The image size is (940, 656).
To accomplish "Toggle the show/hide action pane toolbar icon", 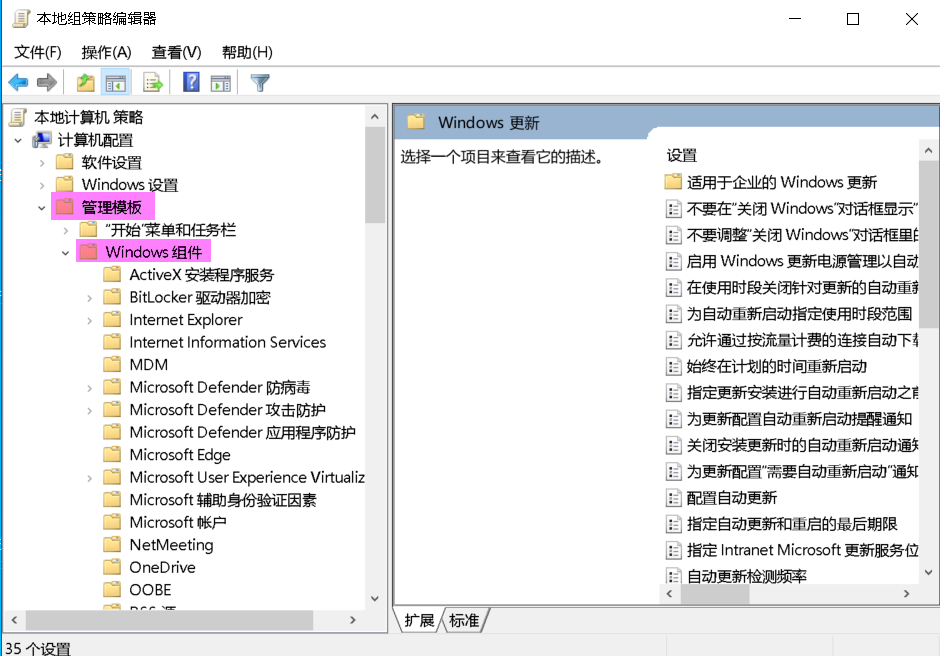I will [221, 82].
